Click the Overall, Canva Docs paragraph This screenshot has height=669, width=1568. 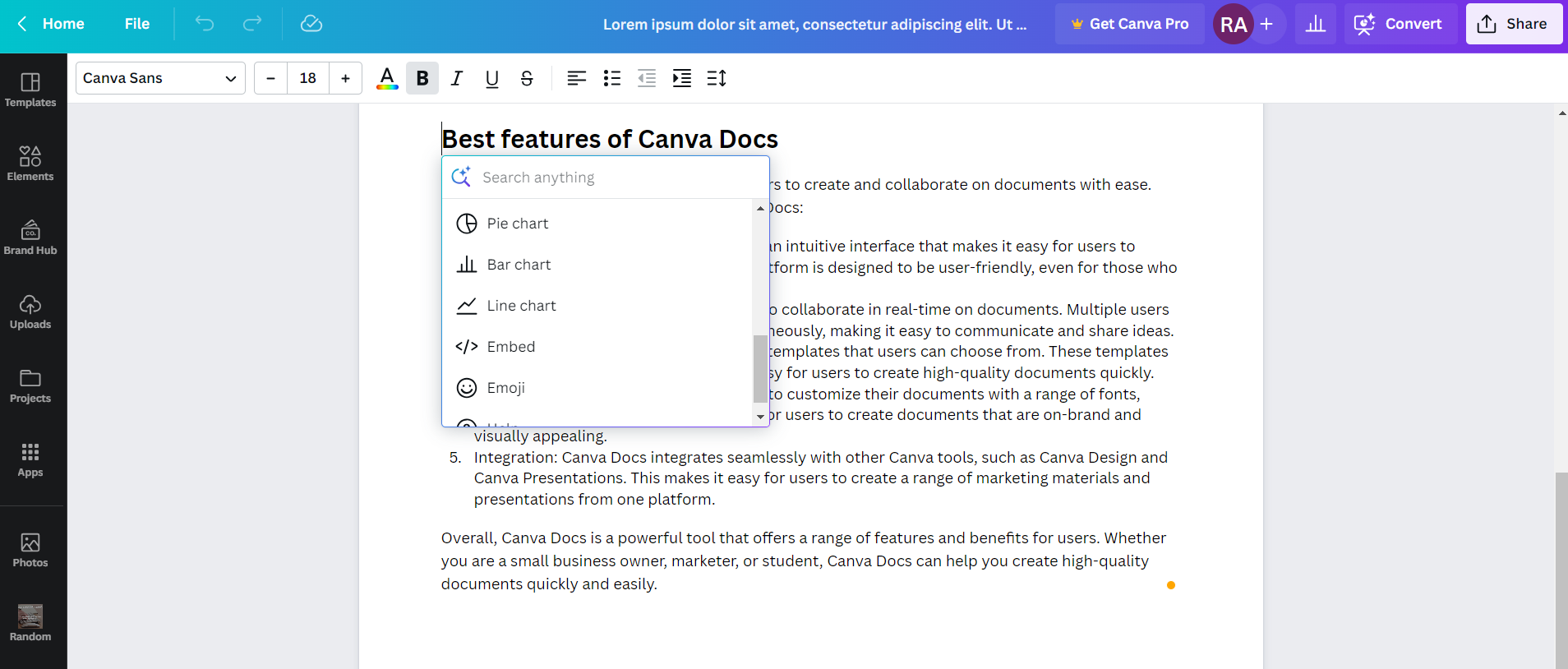804,561
